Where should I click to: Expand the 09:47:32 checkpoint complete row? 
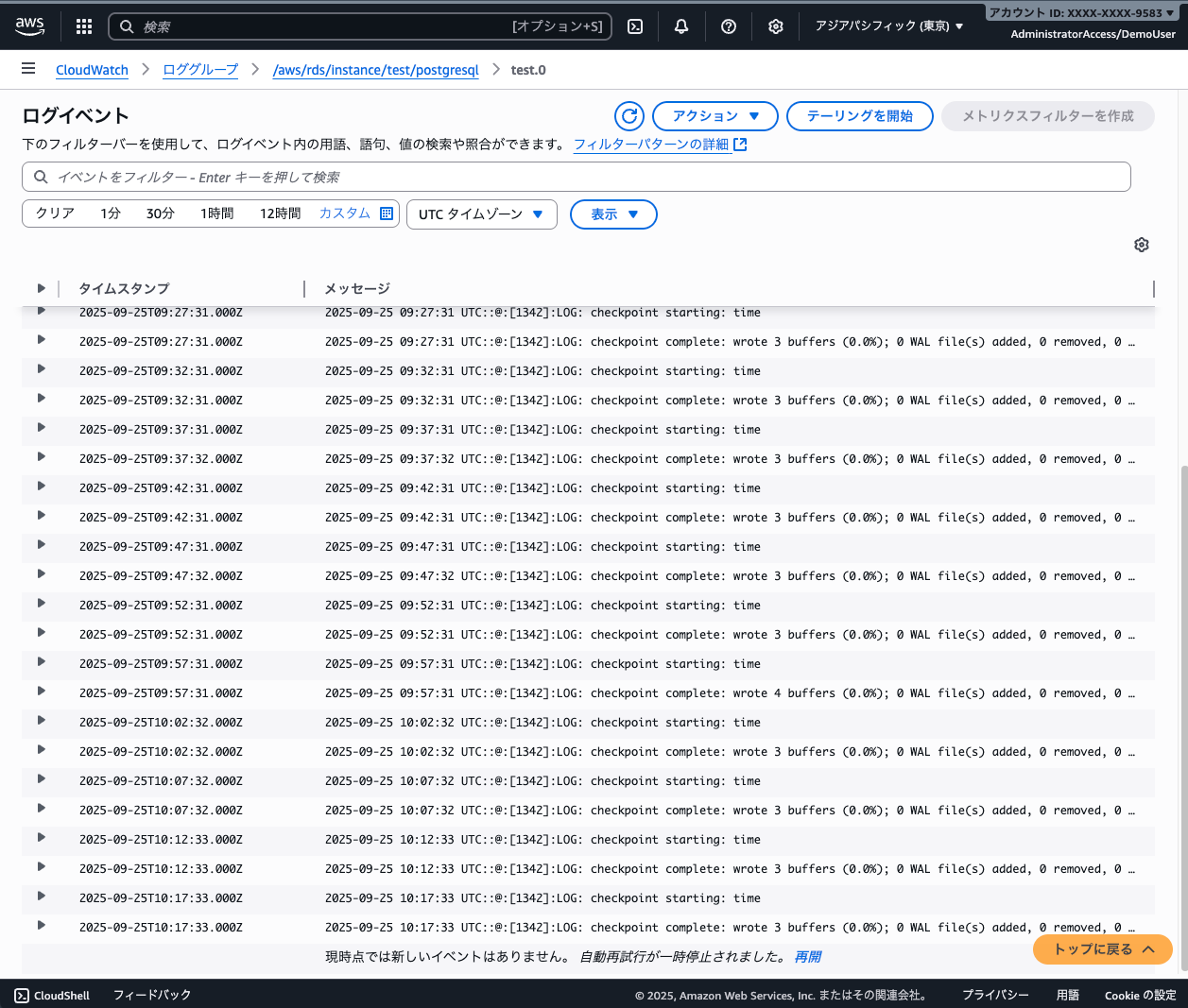pos(41,574)
